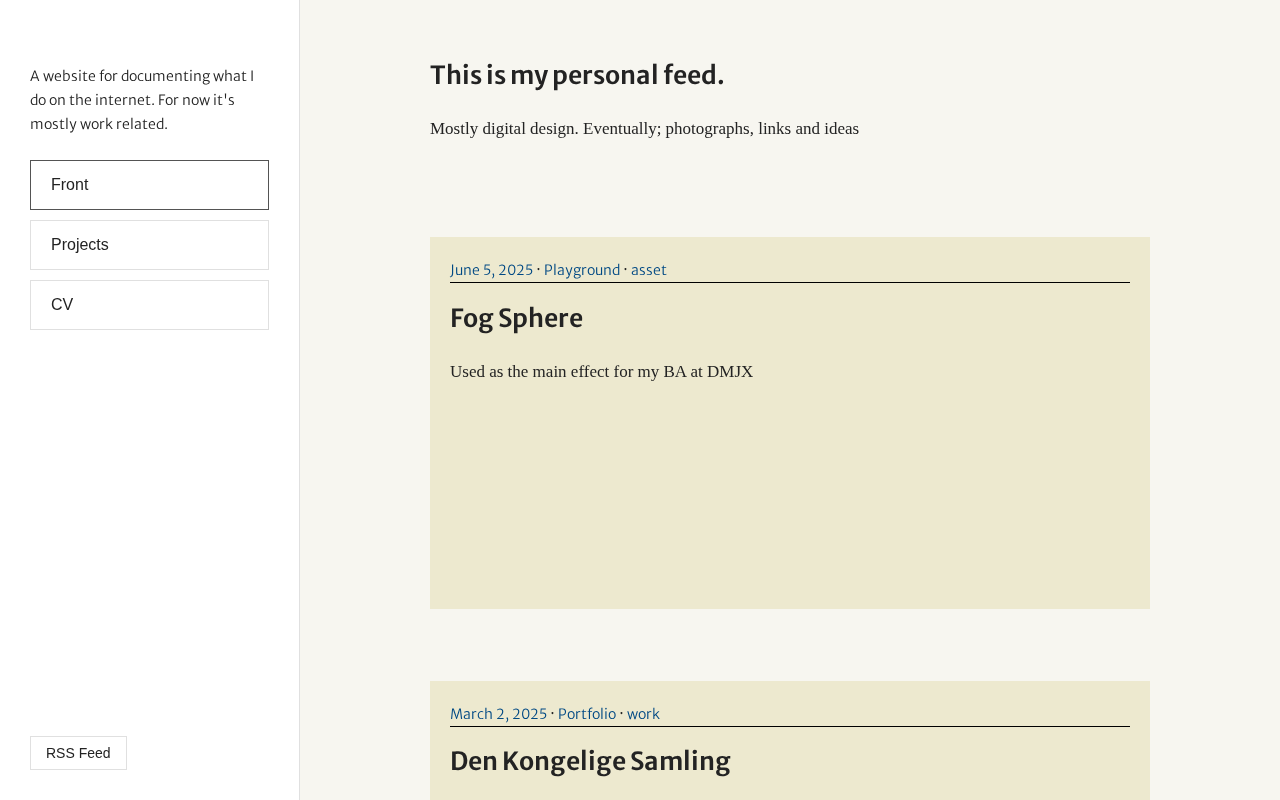This screenshot has height=800, width=1280.
Task: Go to the Projects page
Action: [149, 245]
